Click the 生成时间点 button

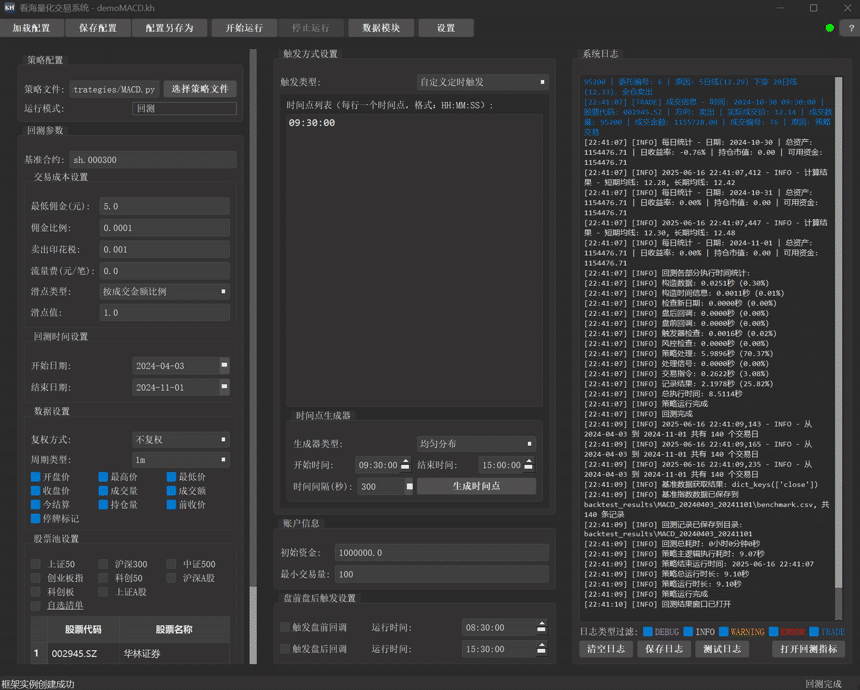(x=476, y=486)
